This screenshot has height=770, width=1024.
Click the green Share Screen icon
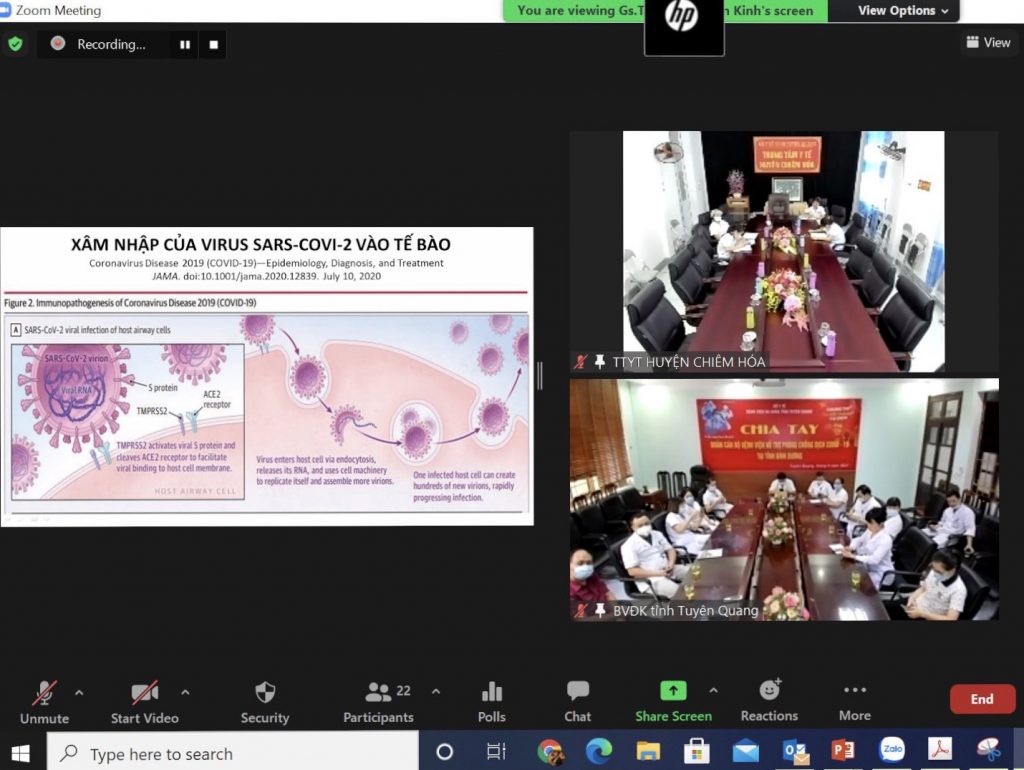[x=673, y=690]
